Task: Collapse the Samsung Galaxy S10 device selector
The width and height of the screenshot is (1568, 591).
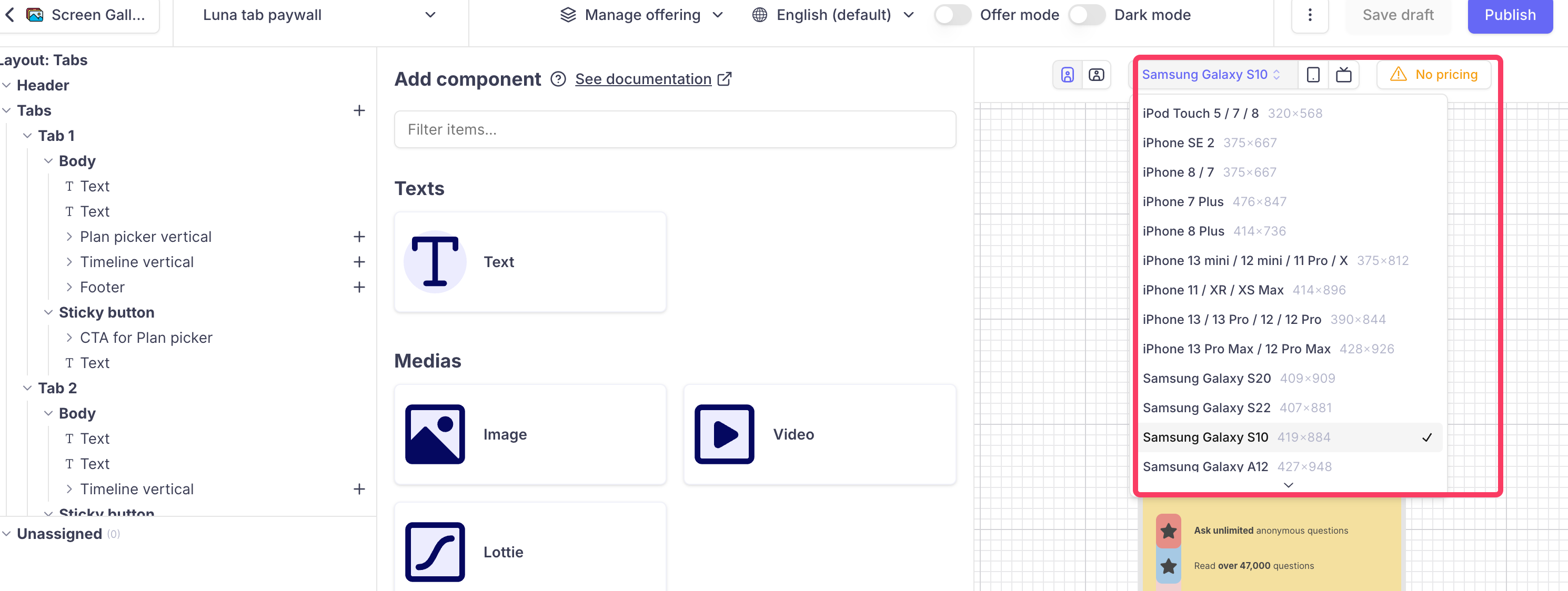Action: pos(1211,75)
